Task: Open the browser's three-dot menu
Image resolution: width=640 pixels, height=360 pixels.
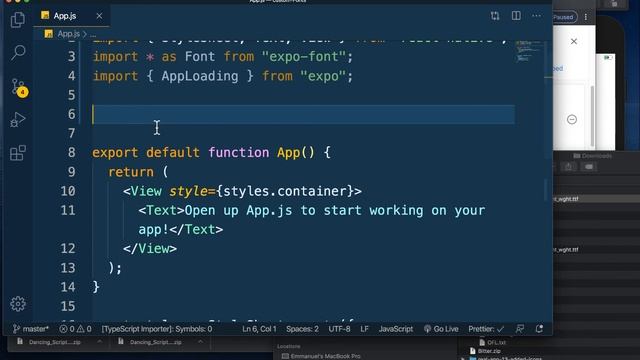Action: pos(586,17)
